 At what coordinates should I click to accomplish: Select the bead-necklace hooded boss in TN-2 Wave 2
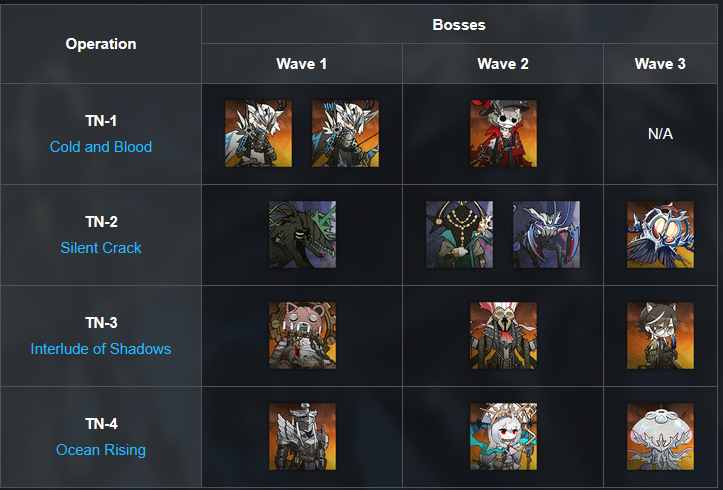(459, 234)
